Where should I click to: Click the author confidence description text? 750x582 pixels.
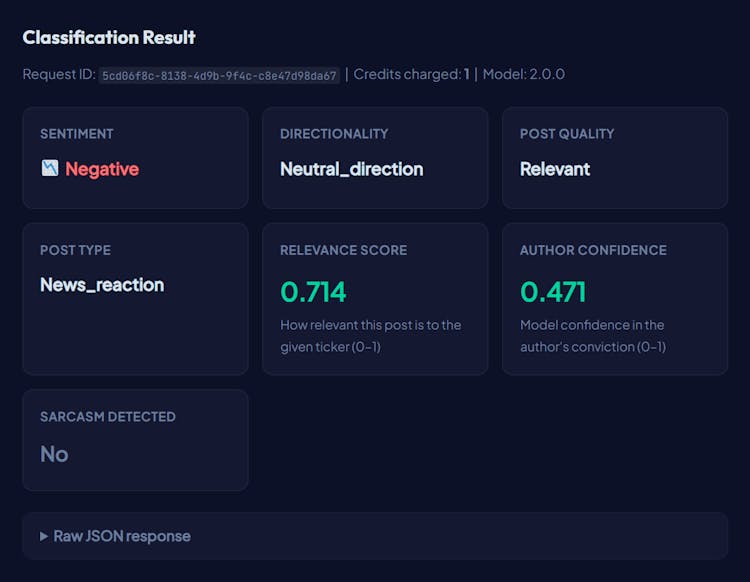point(592,336)
